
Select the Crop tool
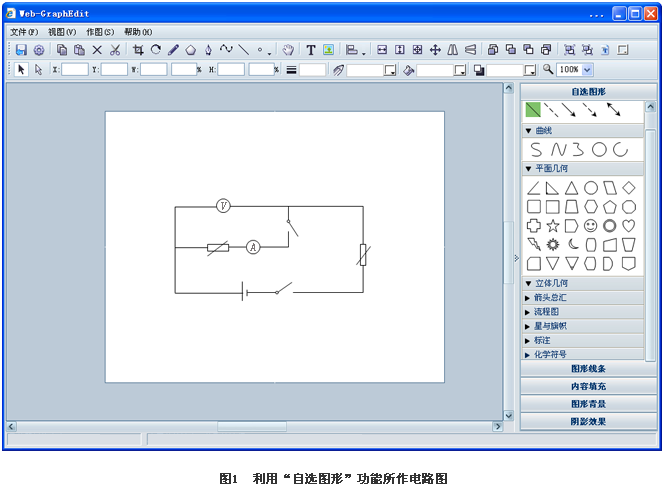(138, 50)
